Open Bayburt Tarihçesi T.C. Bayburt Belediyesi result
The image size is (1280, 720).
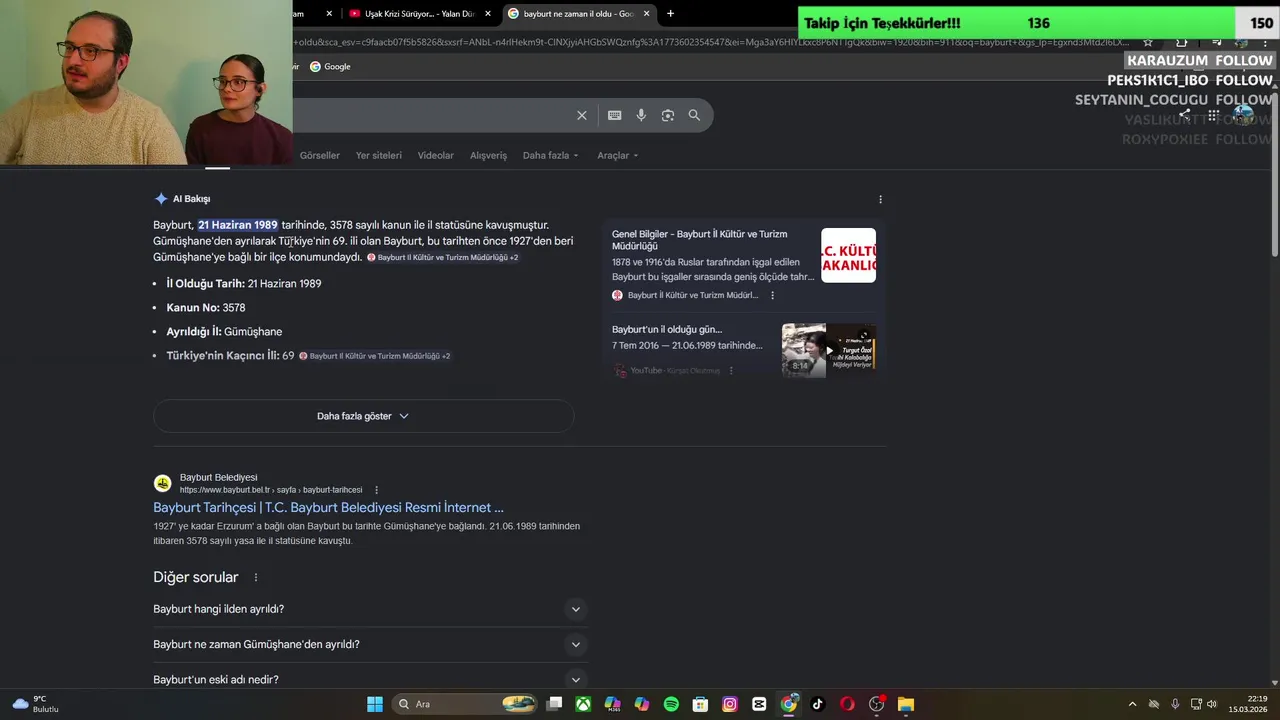point(328,508)
